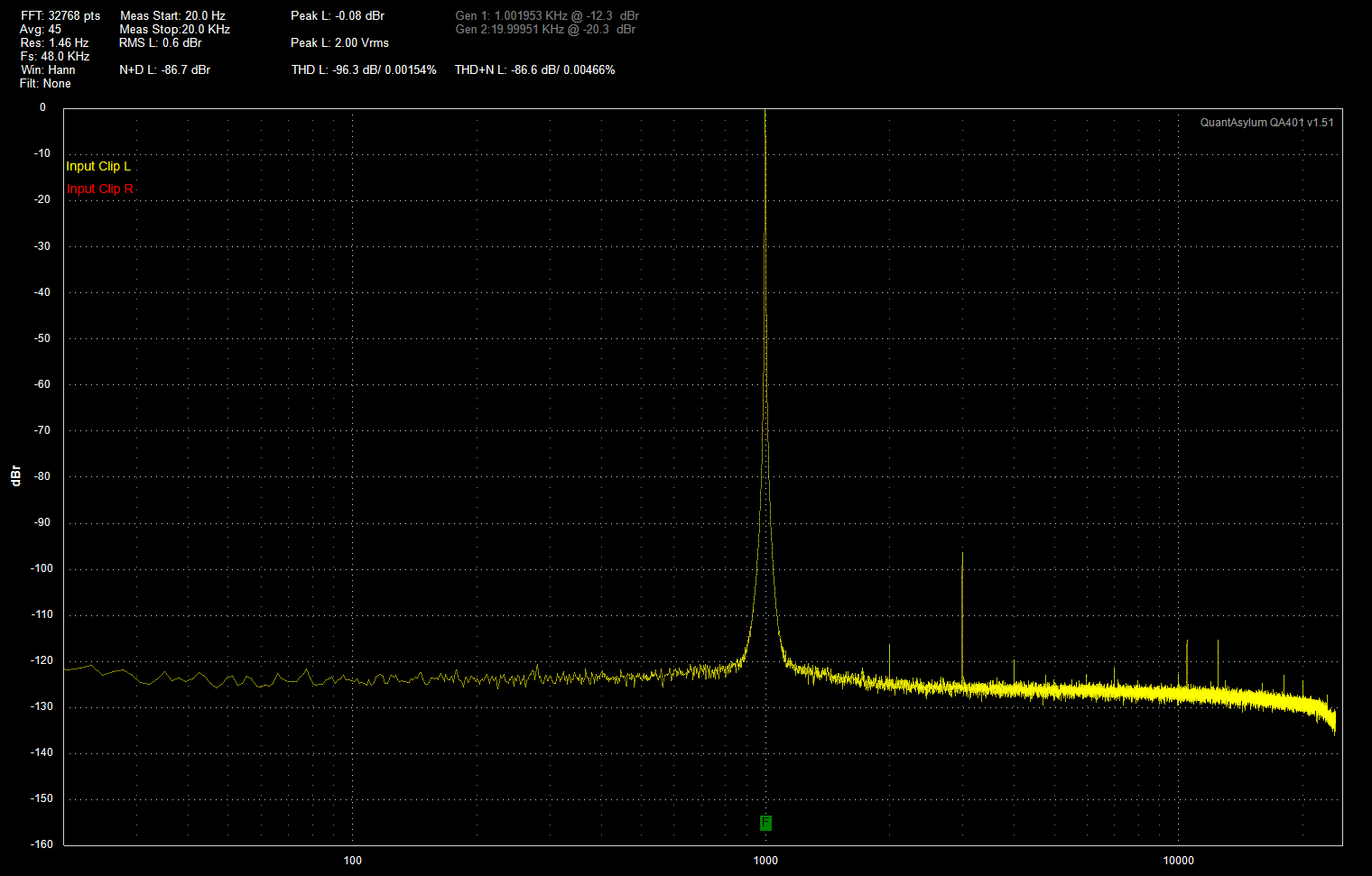Screen dimensions: 1372x876
Task: Click the '-120' dBr axis label
Action: [x=42, y=660]
